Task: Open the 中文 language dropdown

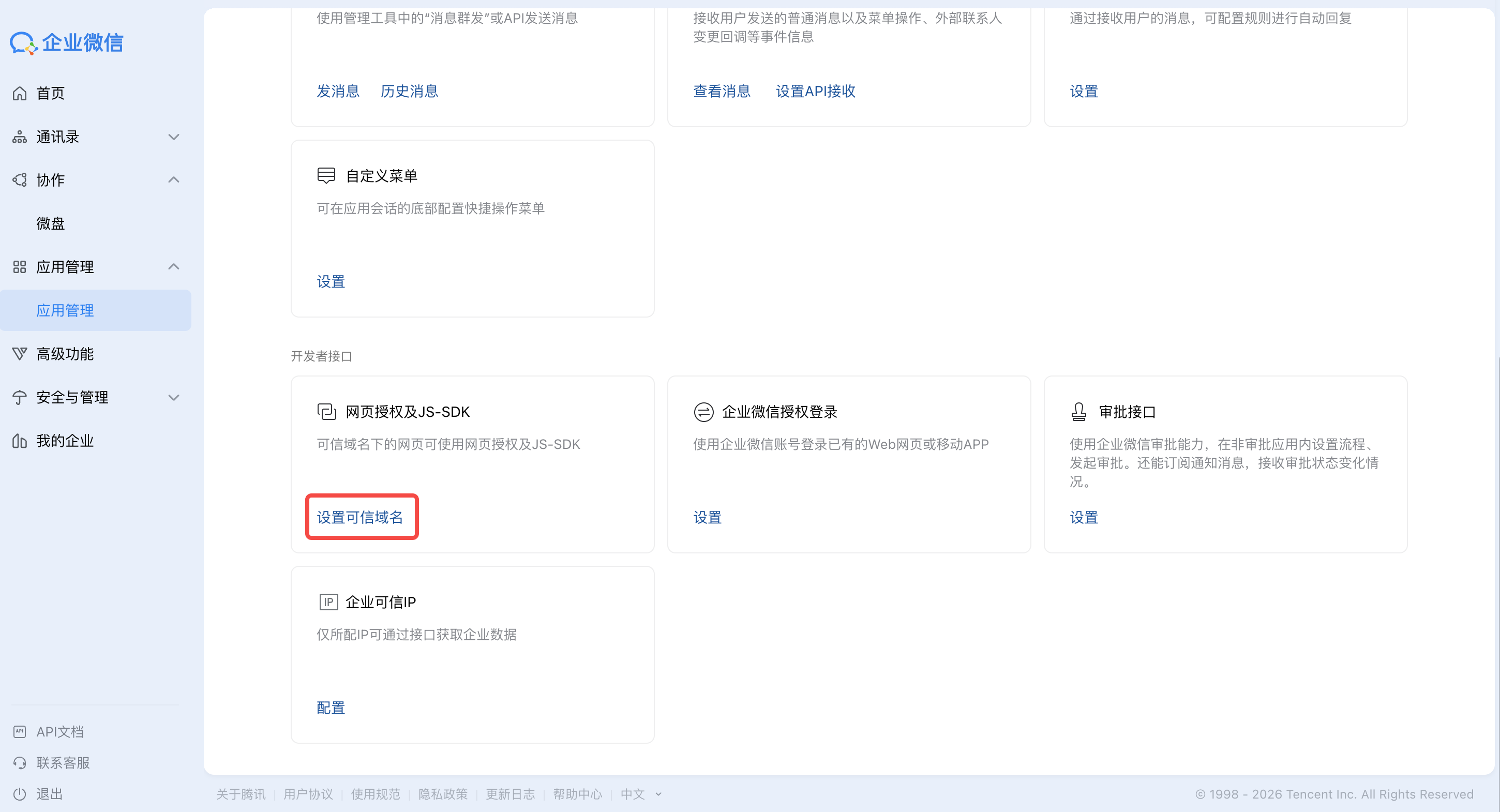Action: [640, 794]
